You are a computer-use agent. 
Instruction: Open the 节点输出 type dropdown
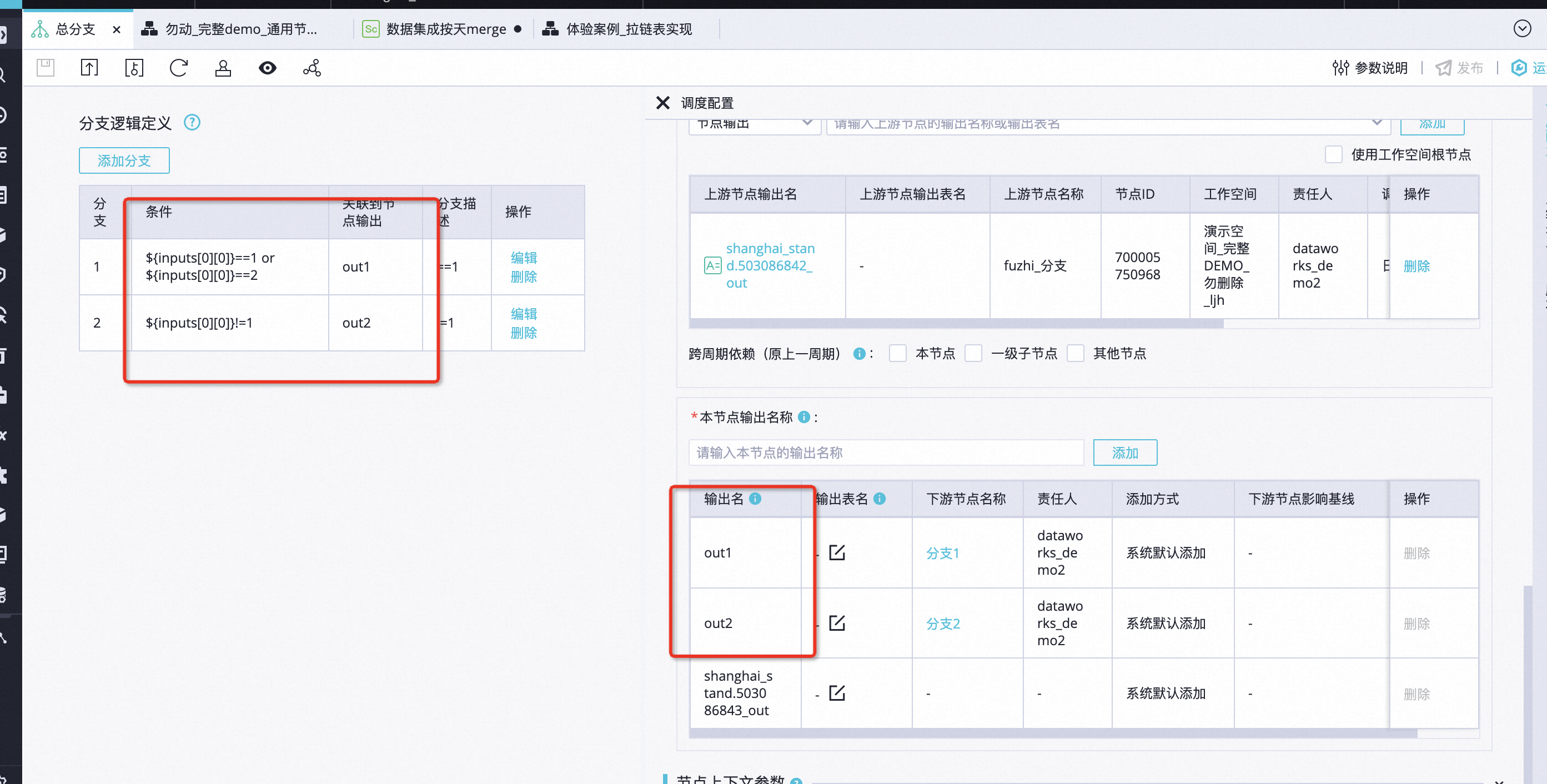pyautogui.click(x=754, y=124)
